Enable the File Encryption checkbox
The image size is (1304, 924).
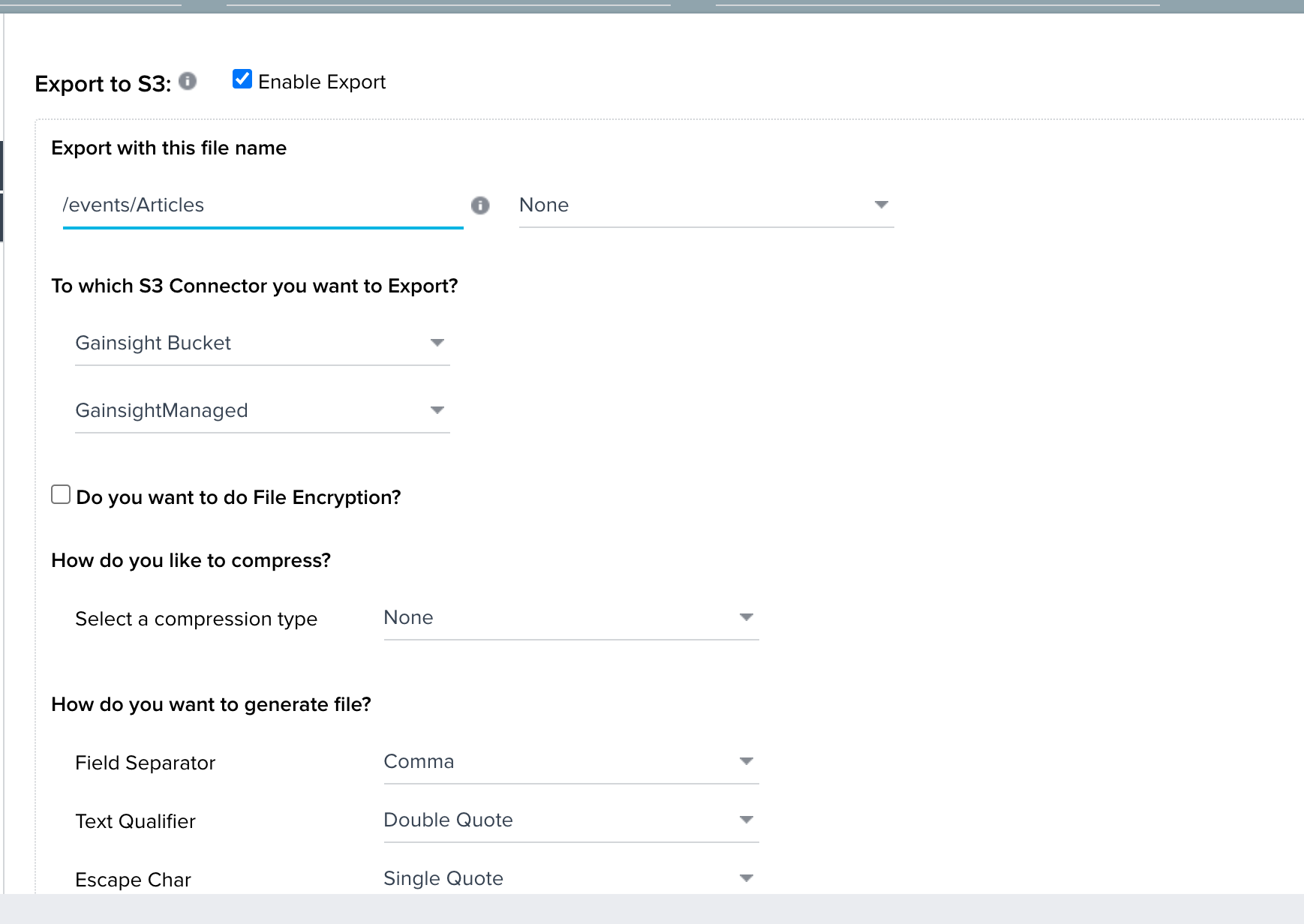(x=61, y=494)
